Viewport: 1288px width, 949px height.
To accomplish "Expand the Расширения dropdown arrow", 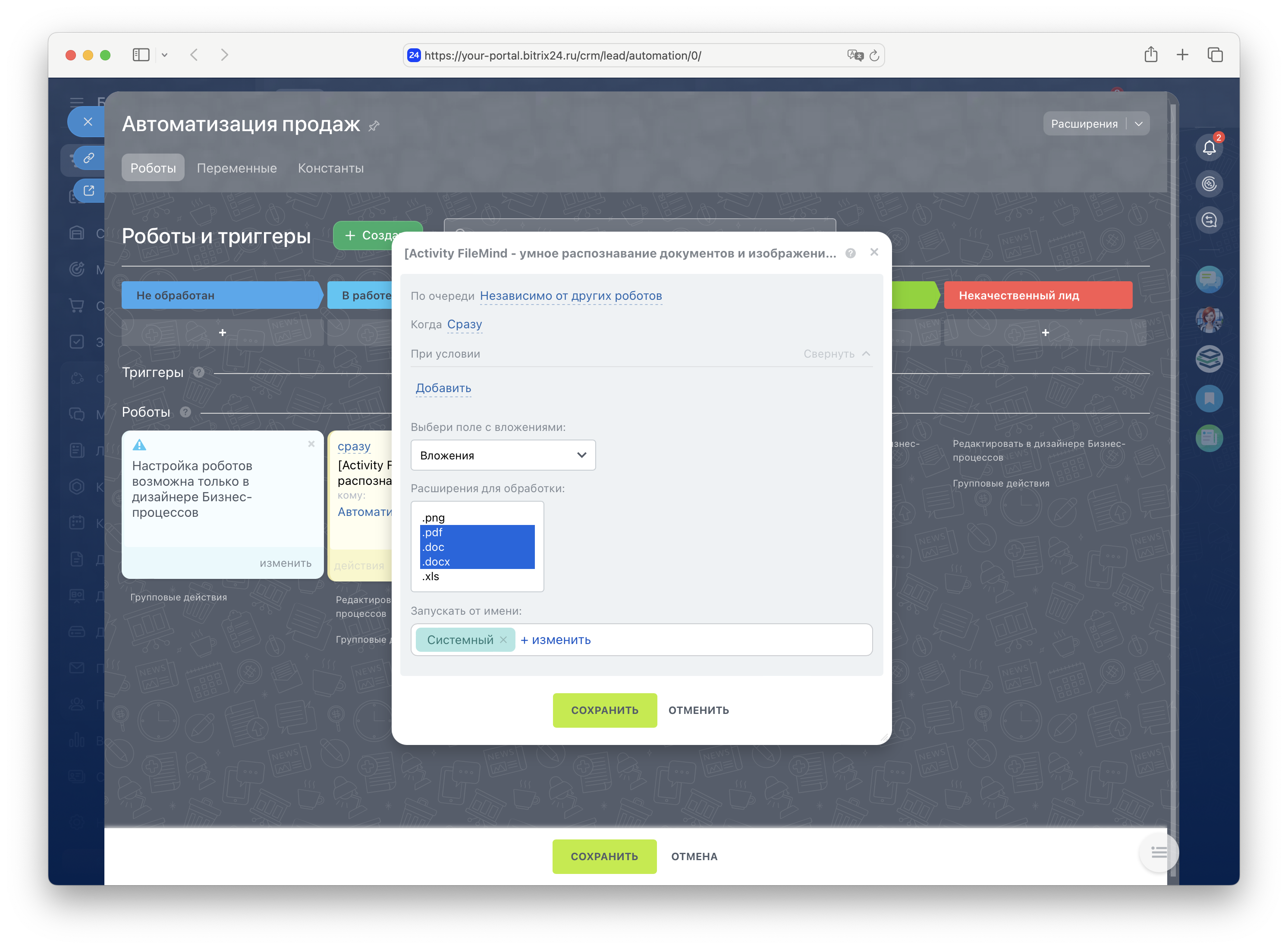I will pyautogui.click(x=1138, y=124).
